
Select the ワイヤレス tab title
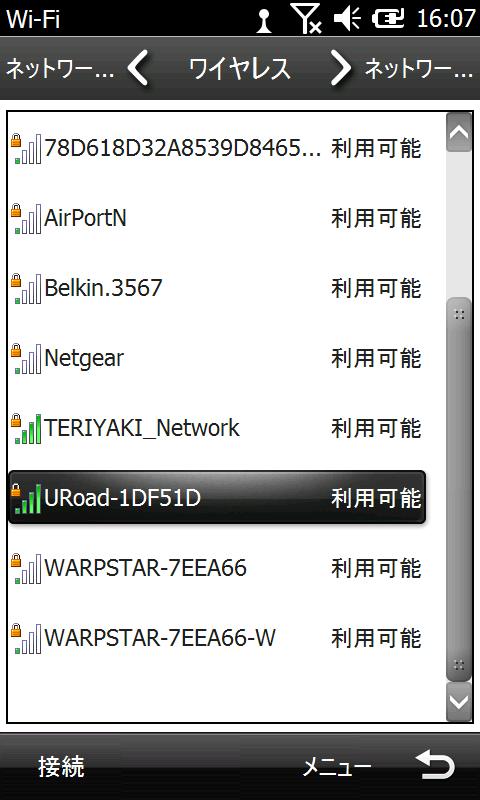[240, 69]
